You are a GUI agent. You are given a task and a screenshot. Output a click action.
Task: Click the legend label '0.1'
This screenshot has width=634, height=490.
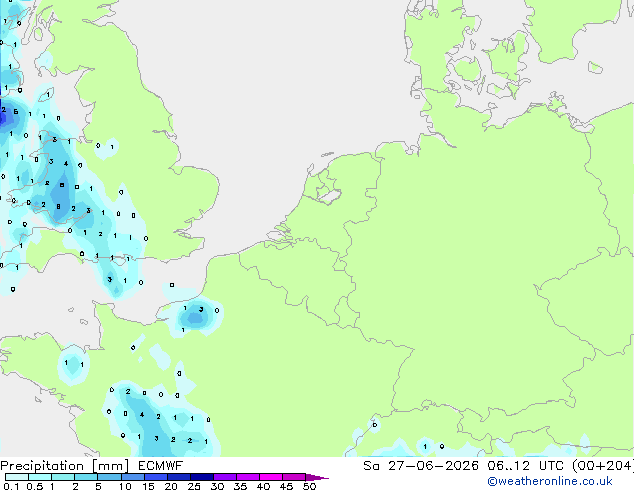11,486
